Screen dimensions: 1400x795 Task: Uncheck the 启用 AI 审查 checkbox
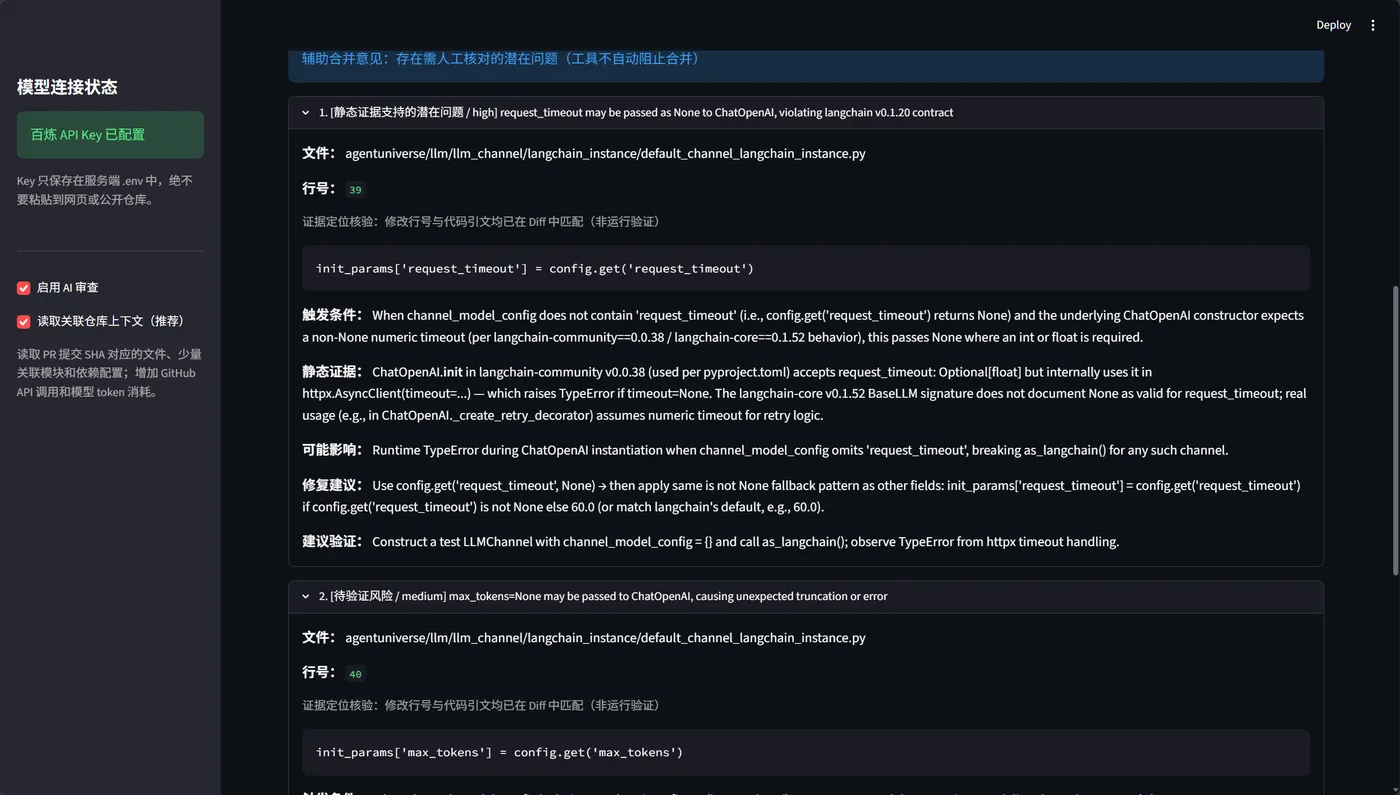point(24,288)
